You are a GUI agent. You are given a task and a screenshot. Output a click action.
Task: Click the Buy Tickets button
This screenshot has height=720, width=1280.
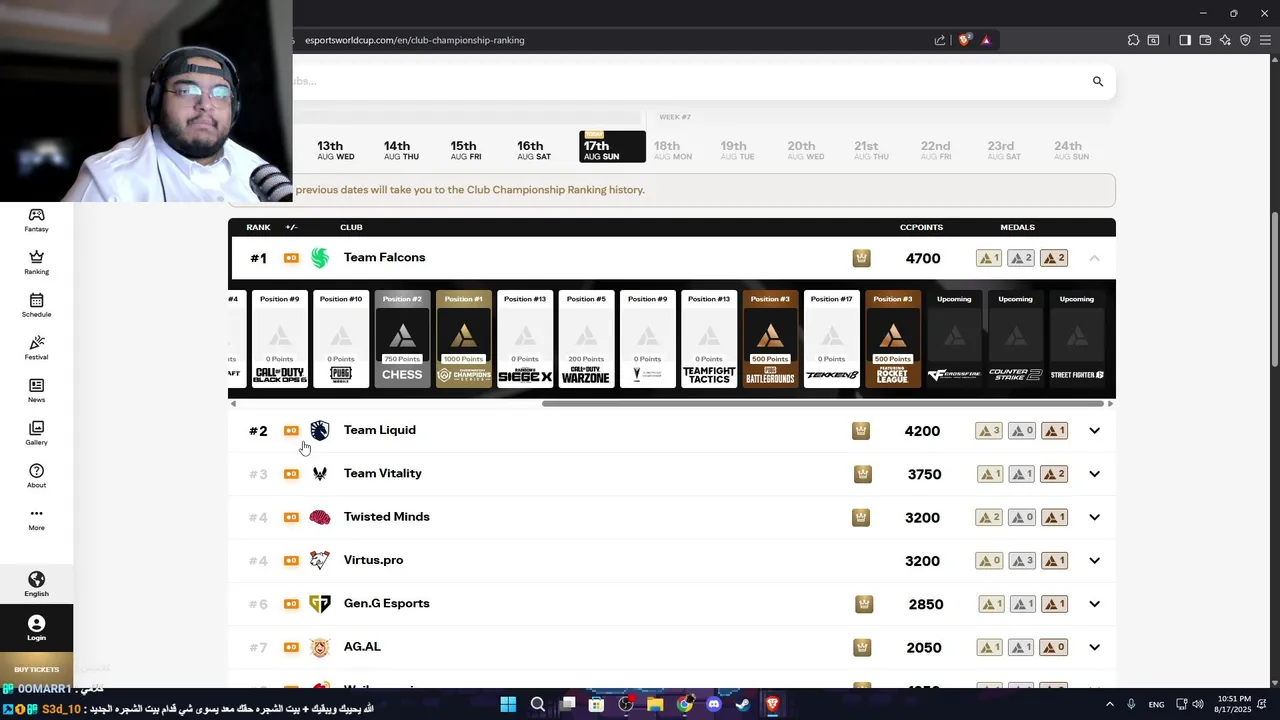[36, 669]
